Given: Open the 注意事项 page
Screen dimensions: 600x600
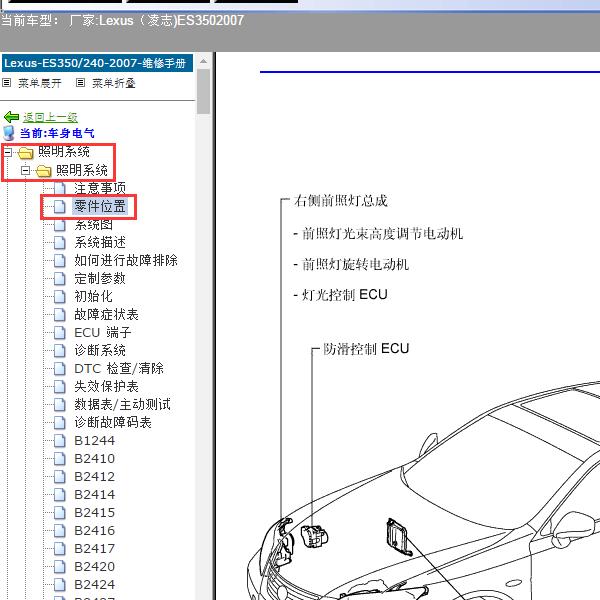Looking at the screenshot, I should 100,188.
